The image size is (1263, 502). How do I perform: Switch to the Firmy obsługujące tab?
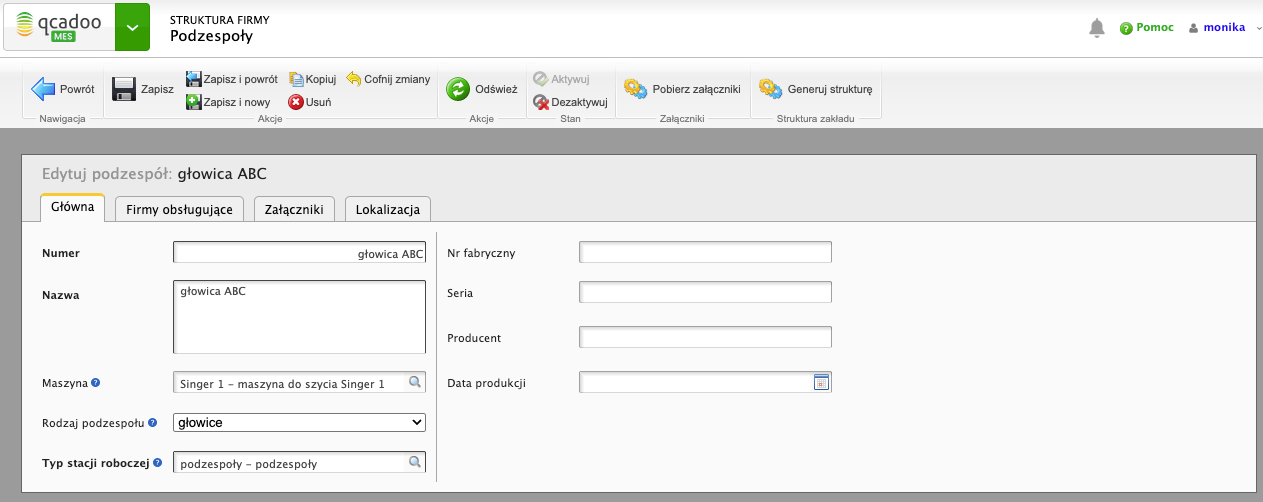click(x=179, y=209)
